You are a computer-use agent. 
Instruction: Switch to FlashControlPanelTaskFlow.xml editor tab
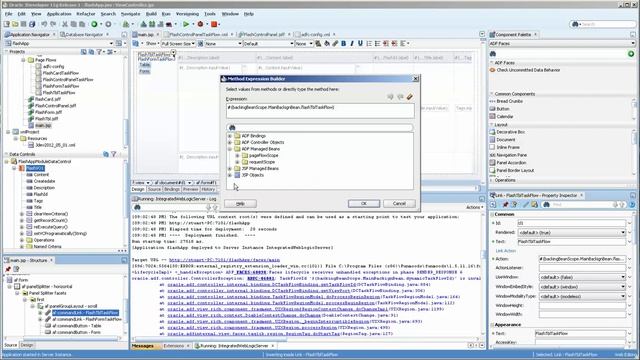pyautogui.click(x=198, y=35)
